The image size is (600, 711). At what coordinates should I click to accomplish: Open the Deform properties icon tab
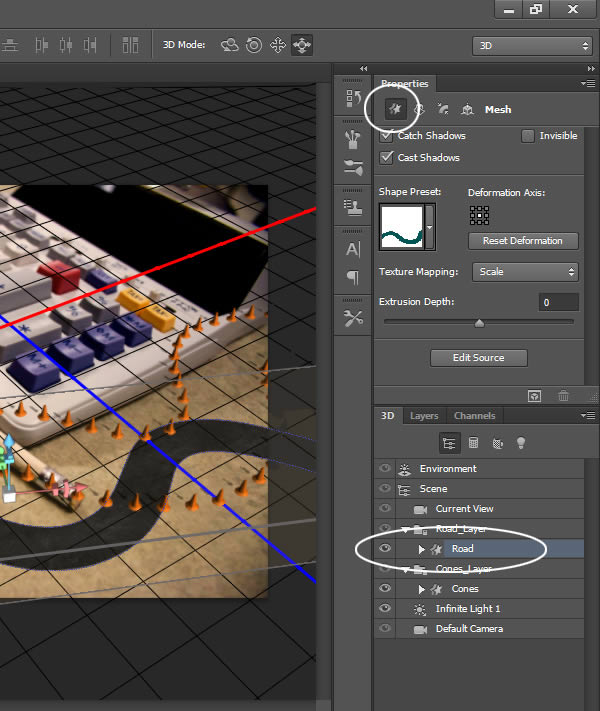coord(420,109)
